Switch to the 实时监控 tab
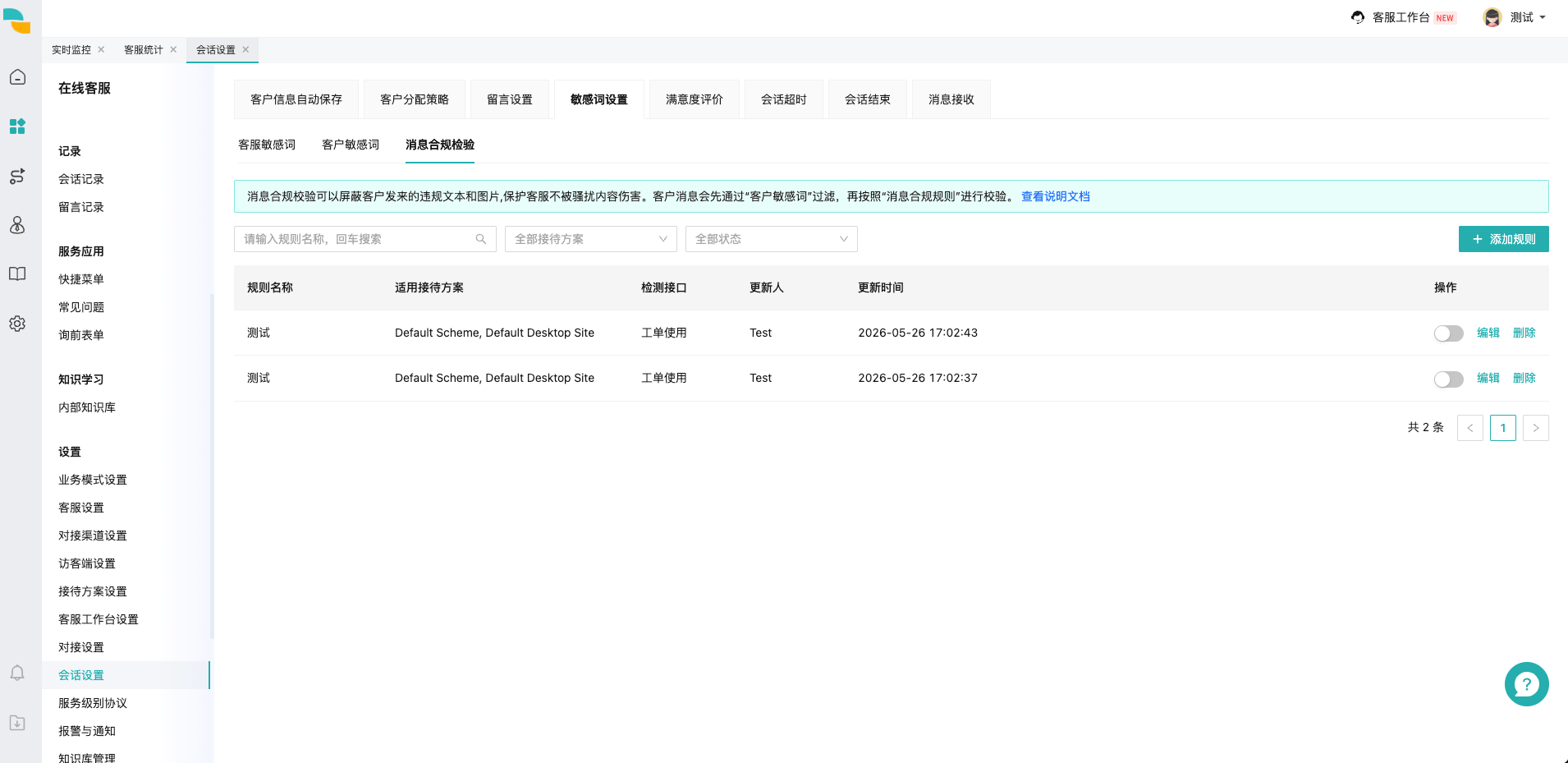 [71, 49]
